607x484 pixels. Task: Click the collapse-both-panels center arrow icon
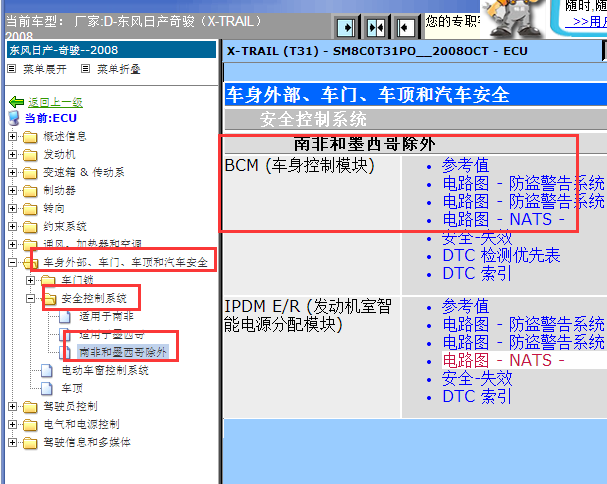pos(376,27)
